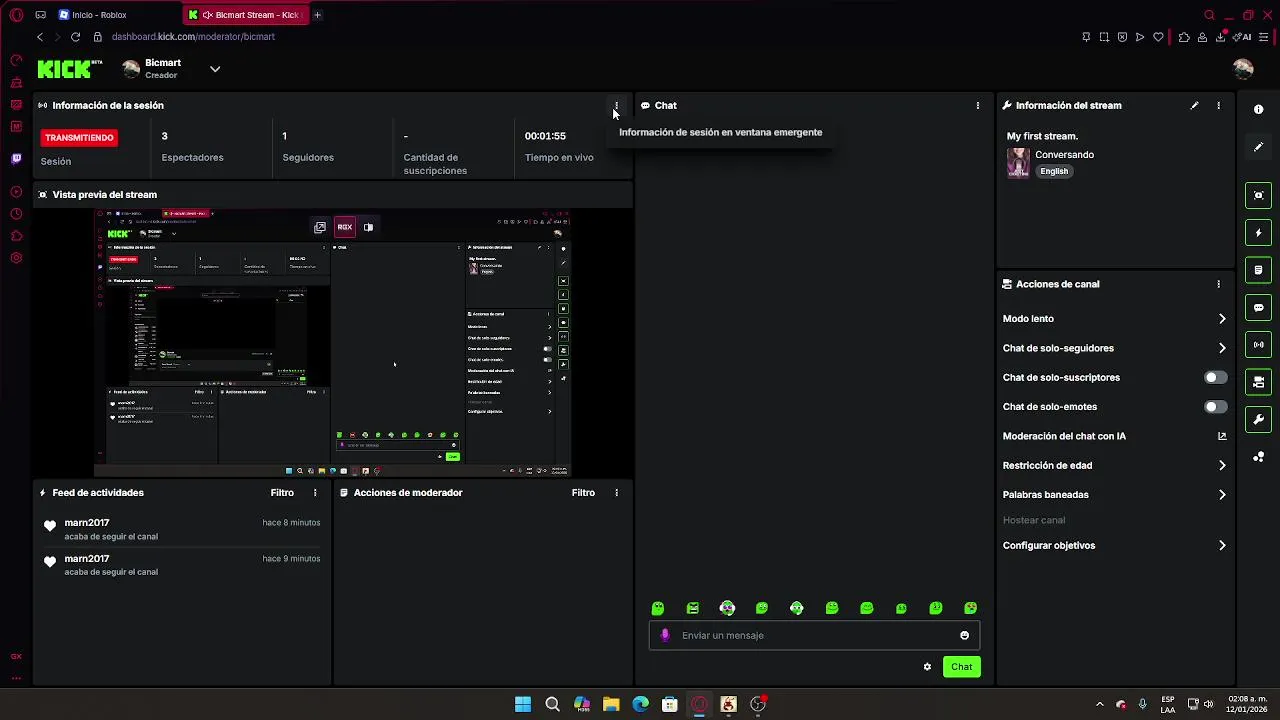Open Twitch in the Opera sidebar
The image size is (1280, 720).
pos(16,159)
